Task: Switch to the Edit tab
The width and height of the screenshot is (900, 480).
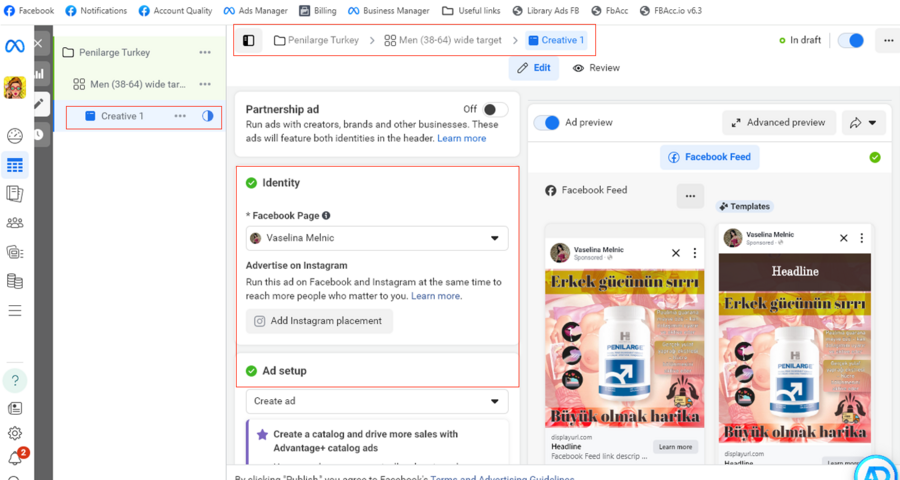Action: point(534,68)
